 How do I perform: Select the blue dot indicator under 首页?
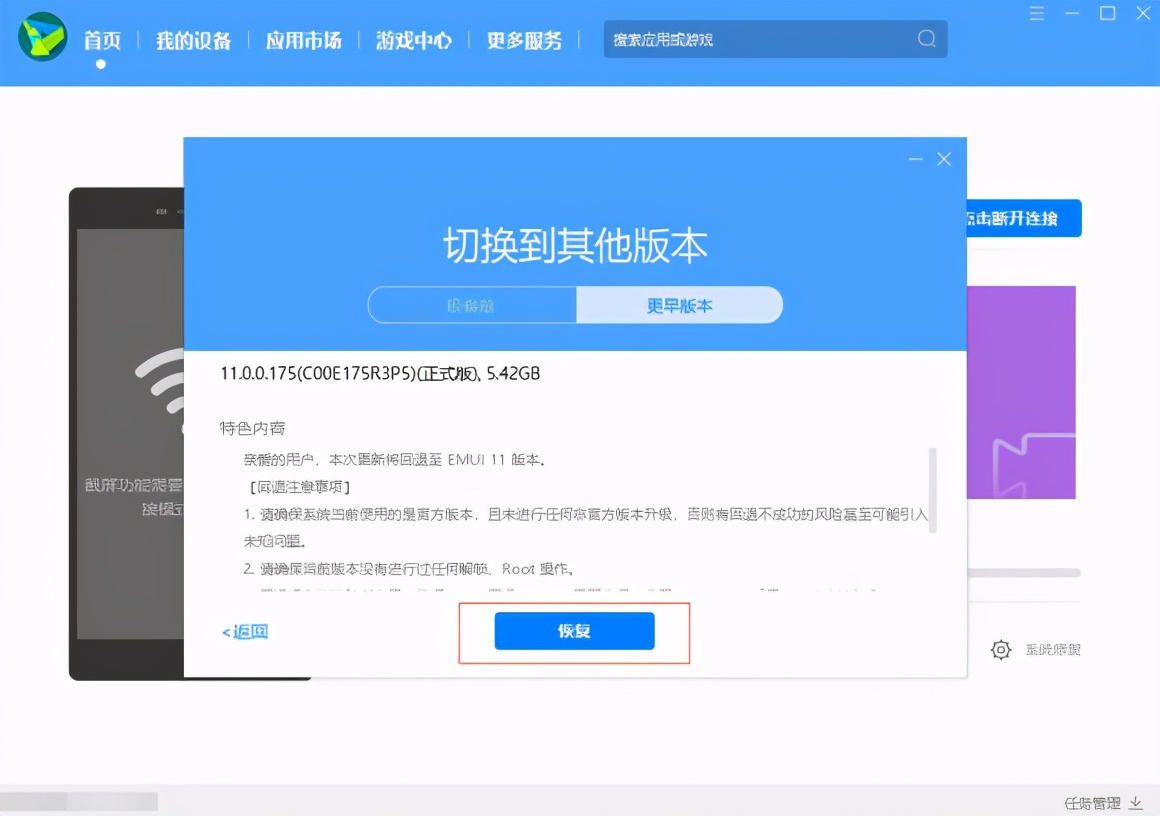[100, 62]
